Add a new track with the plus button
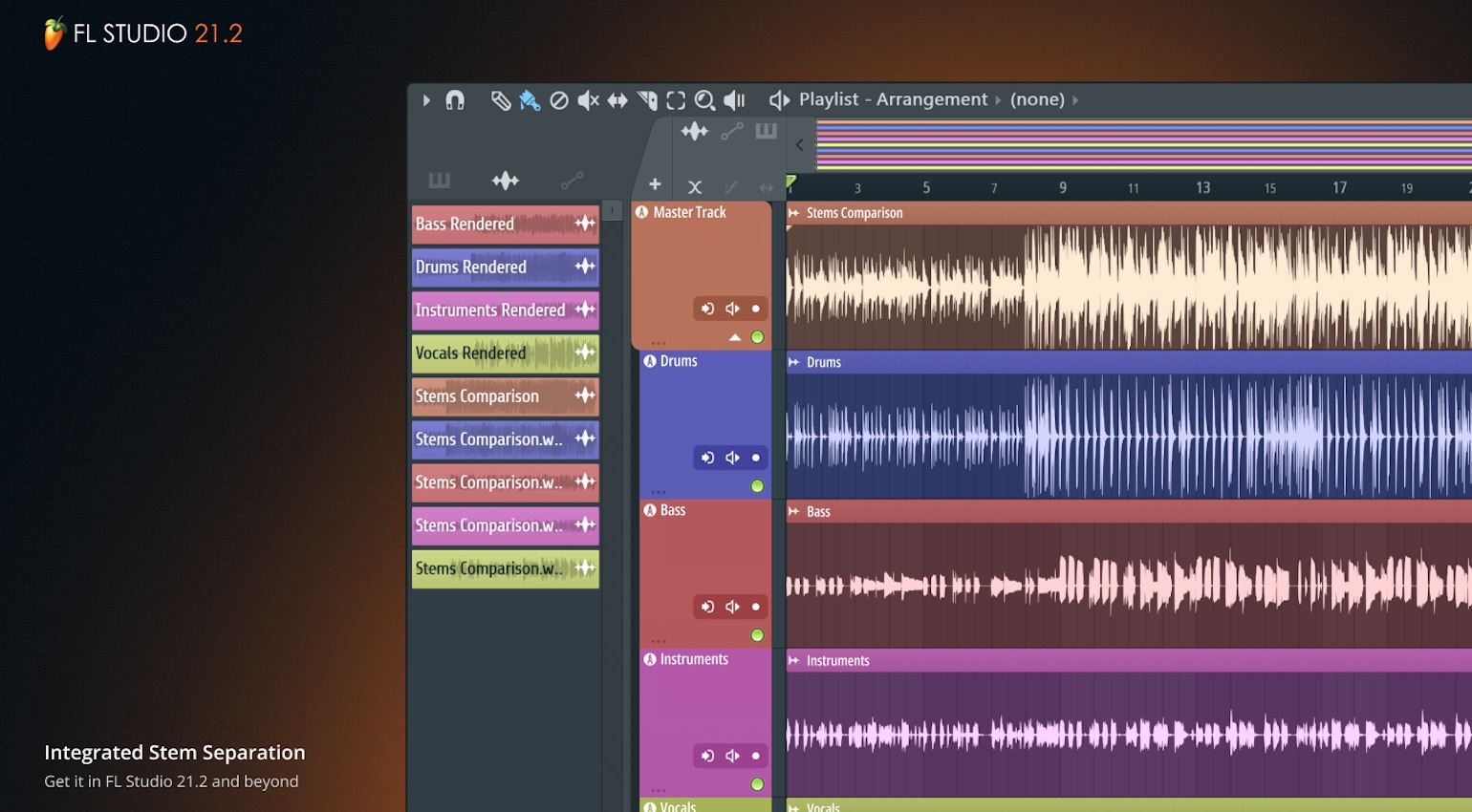 (655, 184)
